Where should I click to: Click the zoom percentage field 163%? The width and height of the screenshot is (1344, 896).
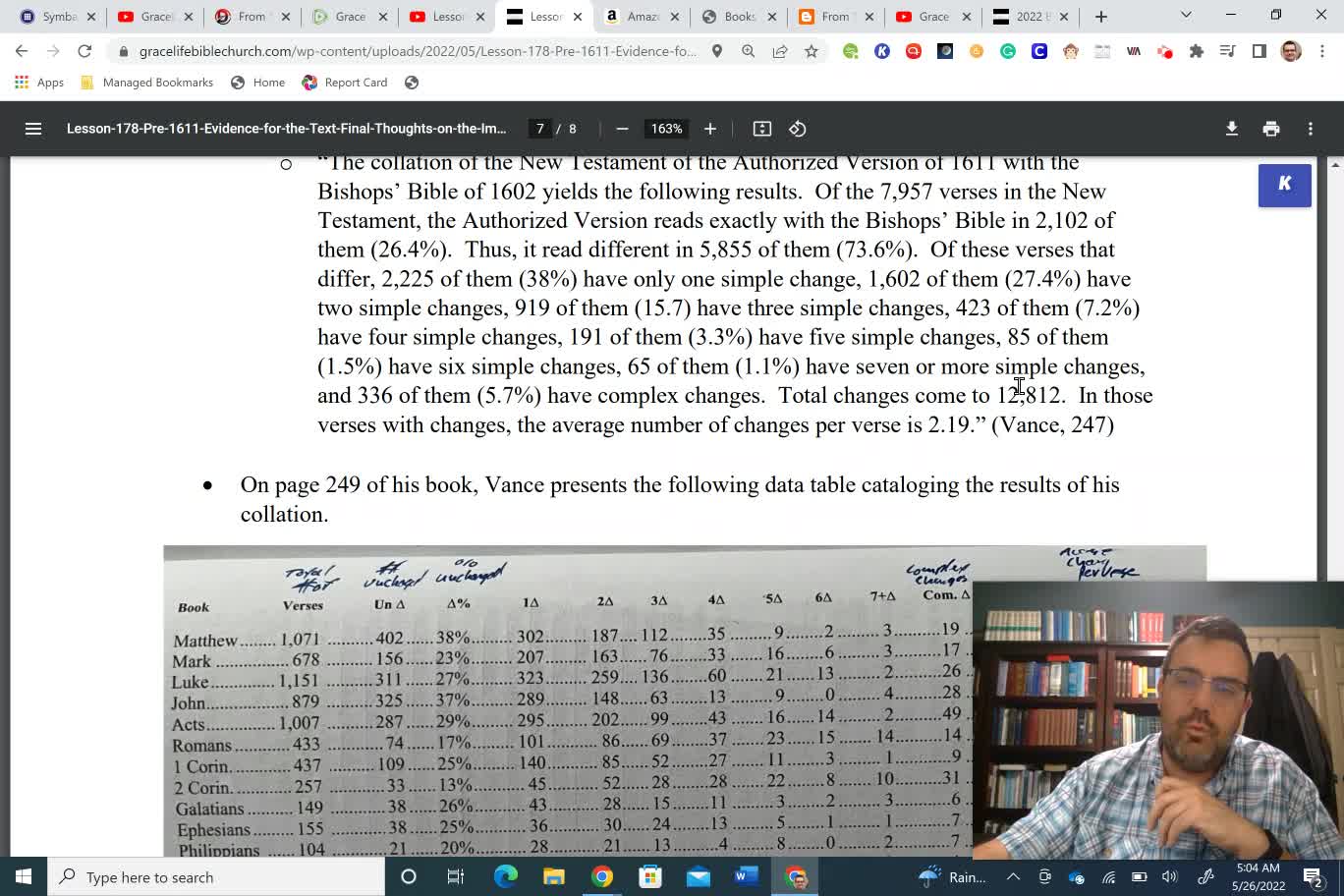click(x=666, y=129)
